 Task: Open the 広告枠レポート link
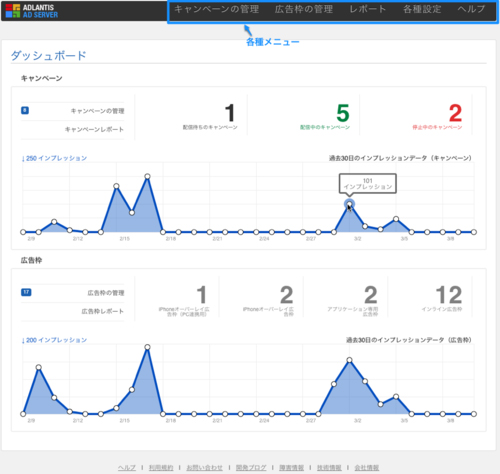tap(103, 311)
